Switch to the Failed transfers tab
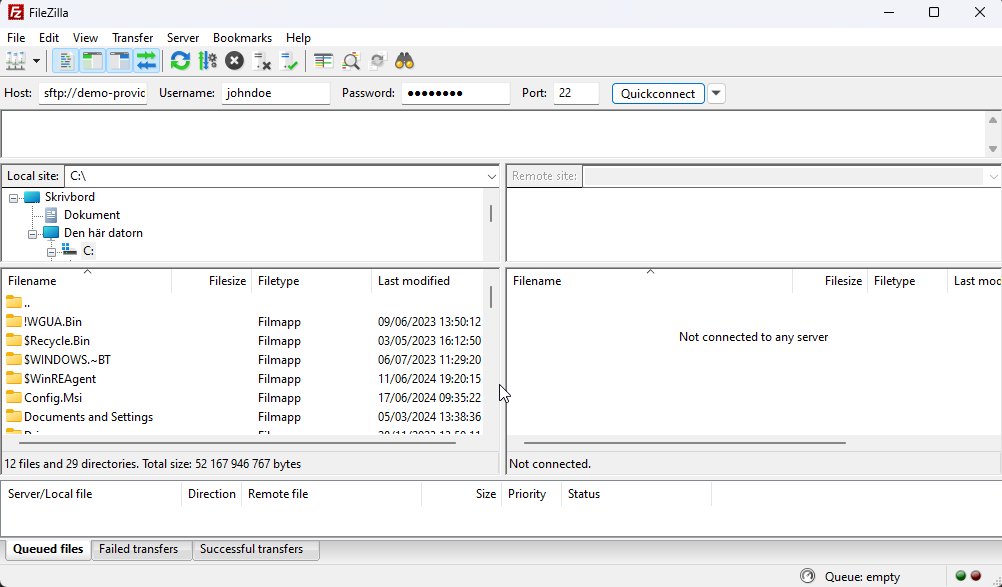Image resolution: width=1002 pixels, height=587 pixels. 138,549
